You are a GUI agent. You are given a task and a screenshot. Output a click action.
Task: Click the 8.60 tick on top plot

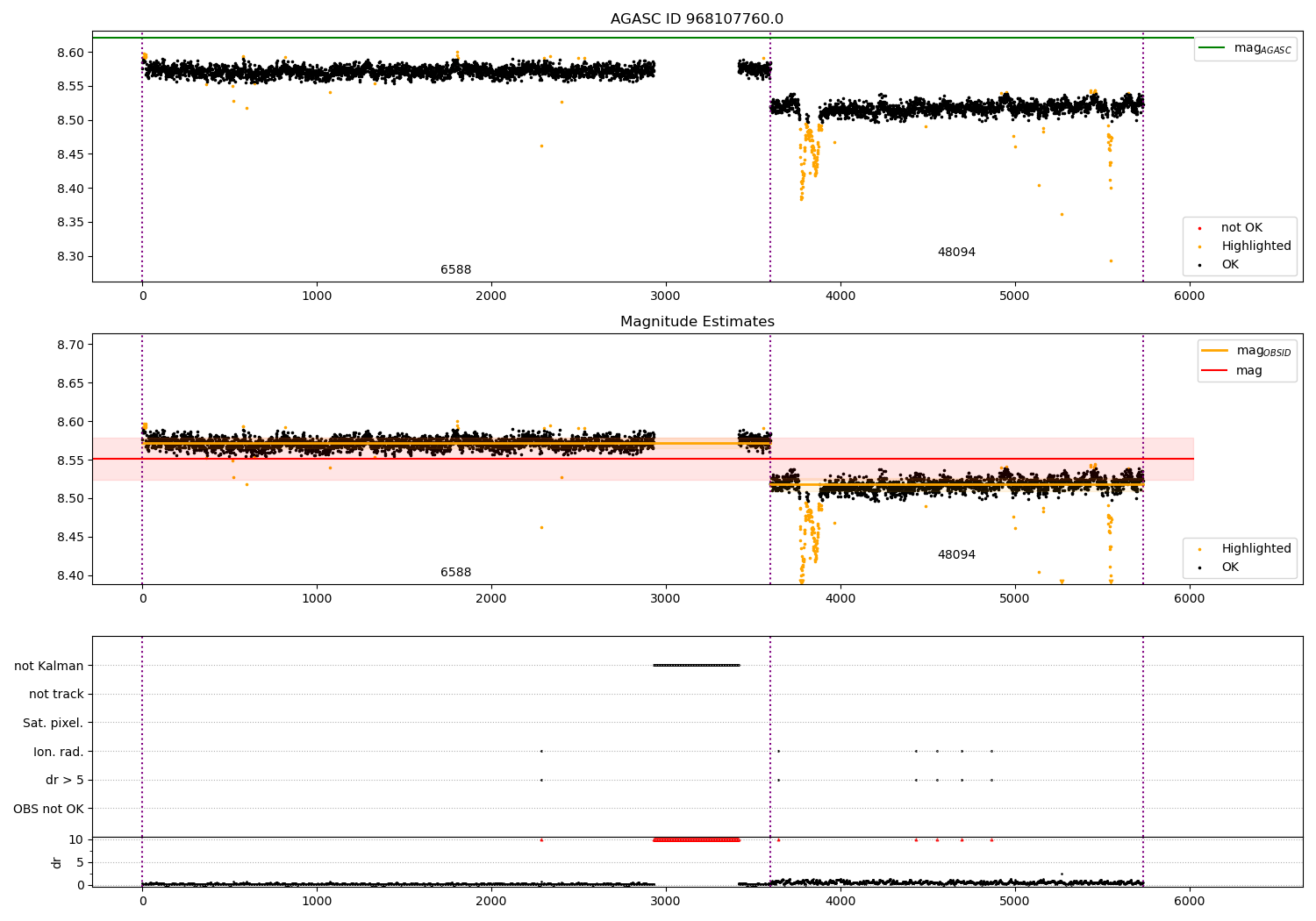coord(70,53)
